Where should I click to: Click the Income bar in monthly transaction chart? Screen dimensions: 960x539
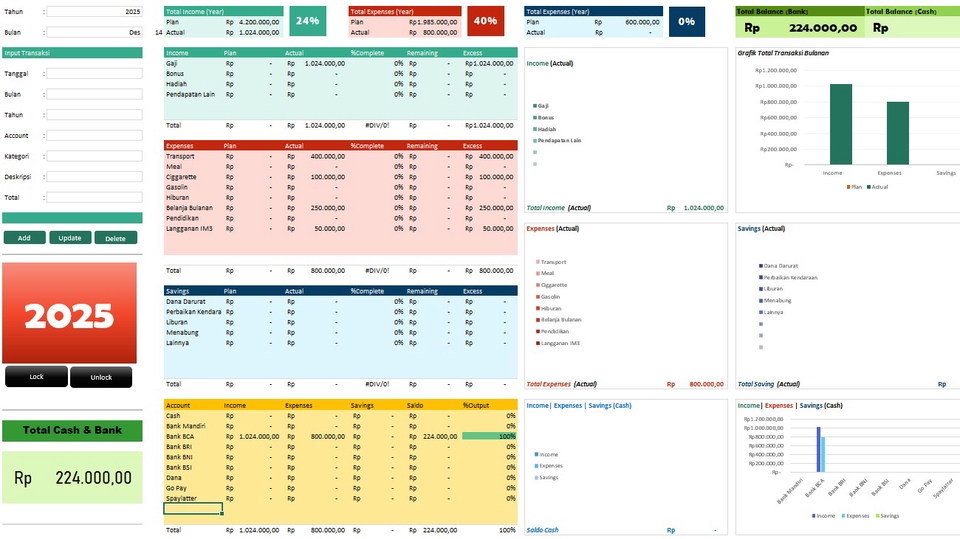[841, 124]
